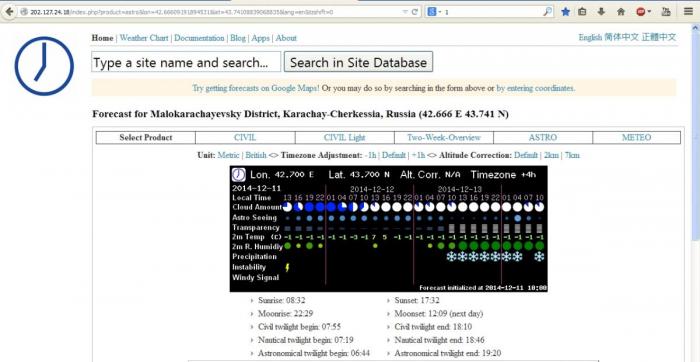Click the red Adblock stop icon
Screen dimensions: 700x362
tap(641, 12)
